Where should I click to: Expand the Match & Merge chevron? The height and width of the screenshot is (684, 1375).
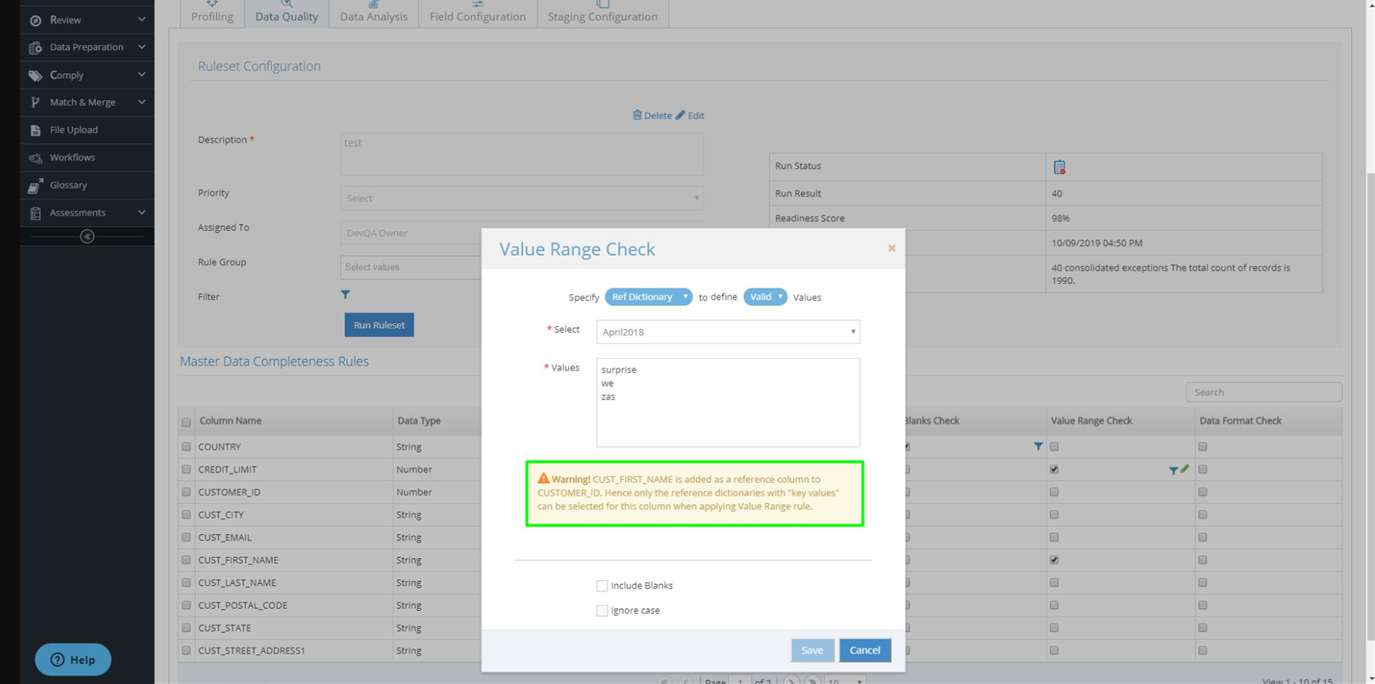coord(141,102)
